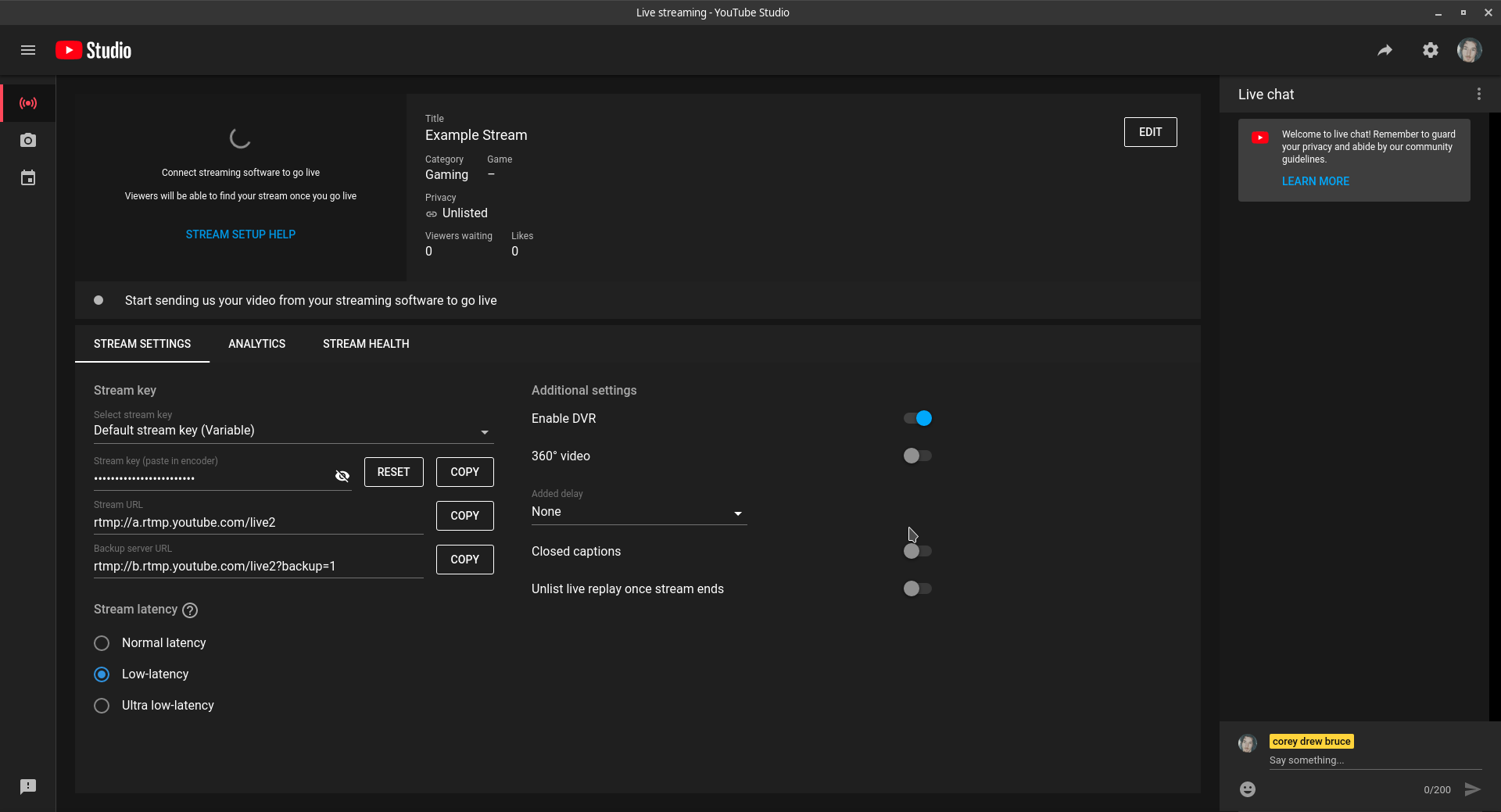Select the Stream (live) sidebar icon
Viewport: 1501px width, 812px height.
28,103
